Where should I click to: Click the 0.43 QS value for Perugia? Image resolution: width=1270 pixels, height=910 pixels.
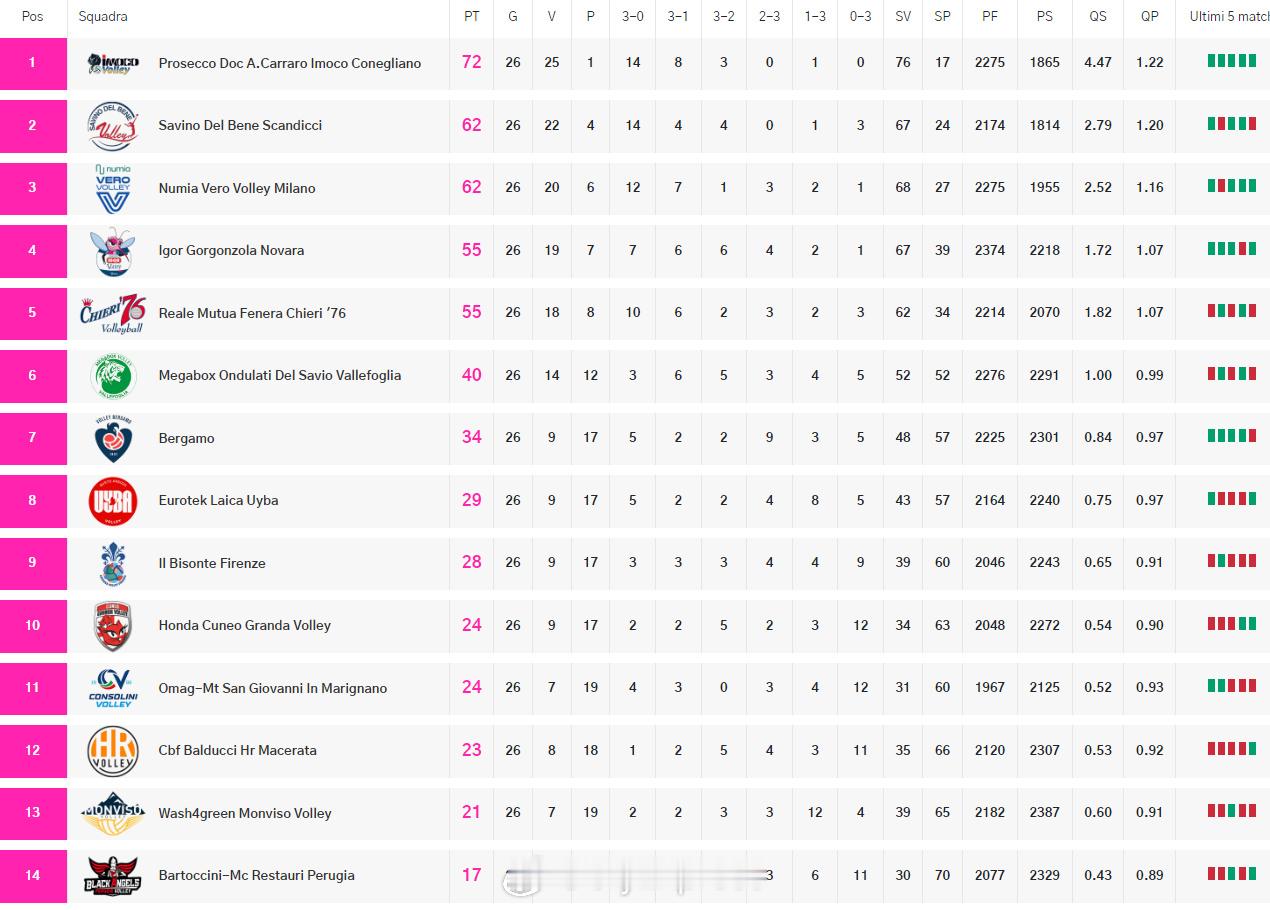pyautogui.click(x=1098, y=875)
